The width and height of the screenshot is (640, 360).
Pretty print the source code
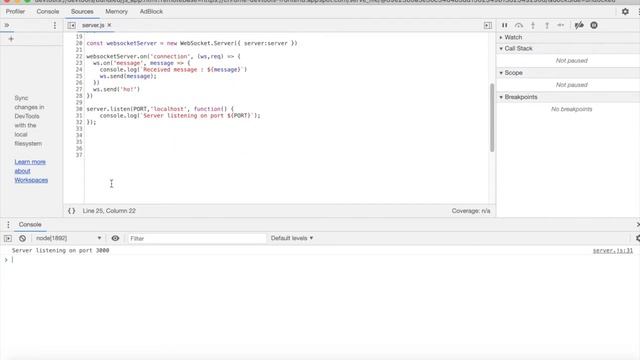[x=71, y=211]
